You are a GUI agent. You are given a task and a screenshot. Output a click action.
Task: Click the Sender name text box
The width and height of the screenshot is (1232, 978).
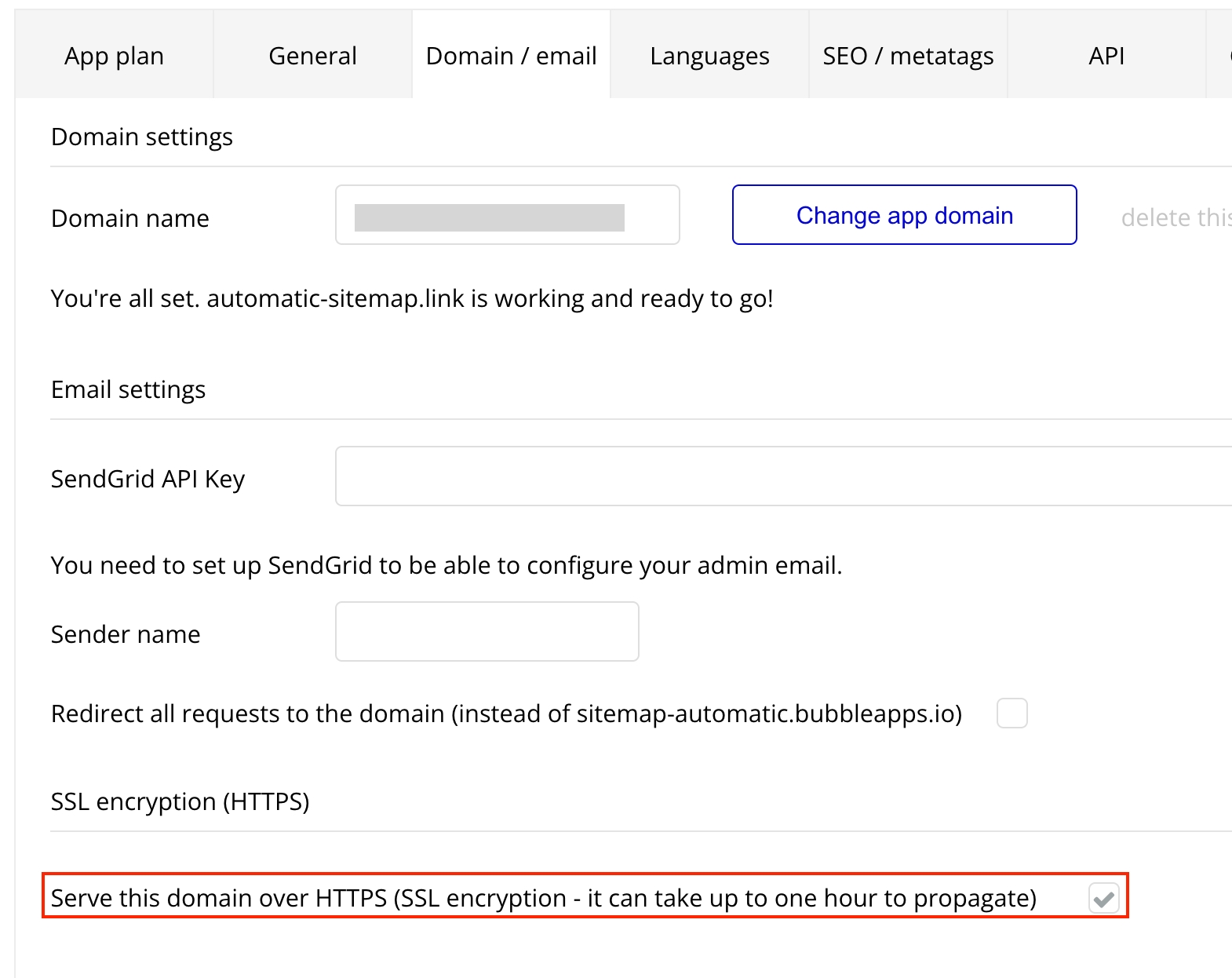coord(487,632)
